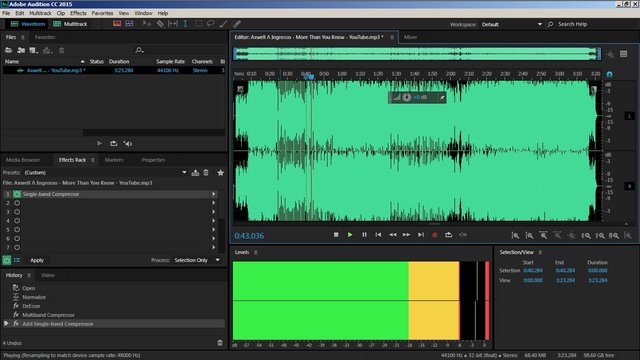Click the Import File icon
The width and height of the screenshot is (640, 360).
21,51
